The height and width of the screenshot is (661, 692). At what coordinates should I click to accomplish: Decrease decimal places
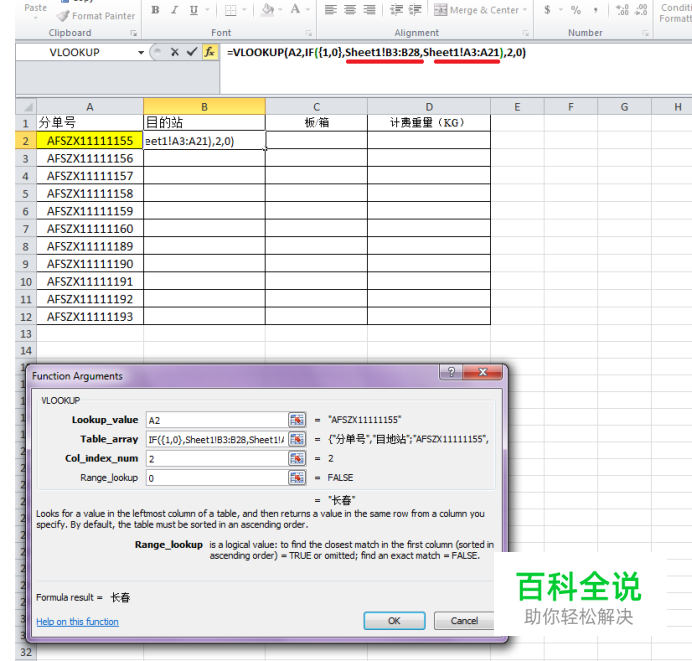point(641,10)
